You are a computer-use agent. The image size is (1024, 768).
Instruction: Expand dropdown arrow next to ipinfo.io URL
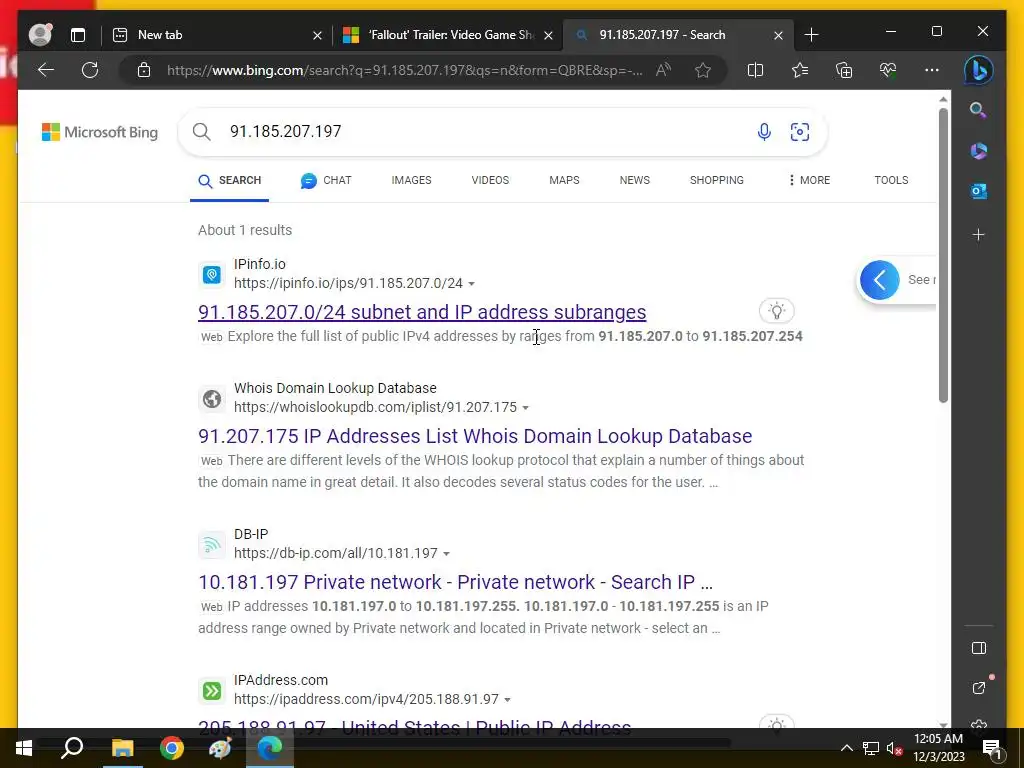coord(472,283)
